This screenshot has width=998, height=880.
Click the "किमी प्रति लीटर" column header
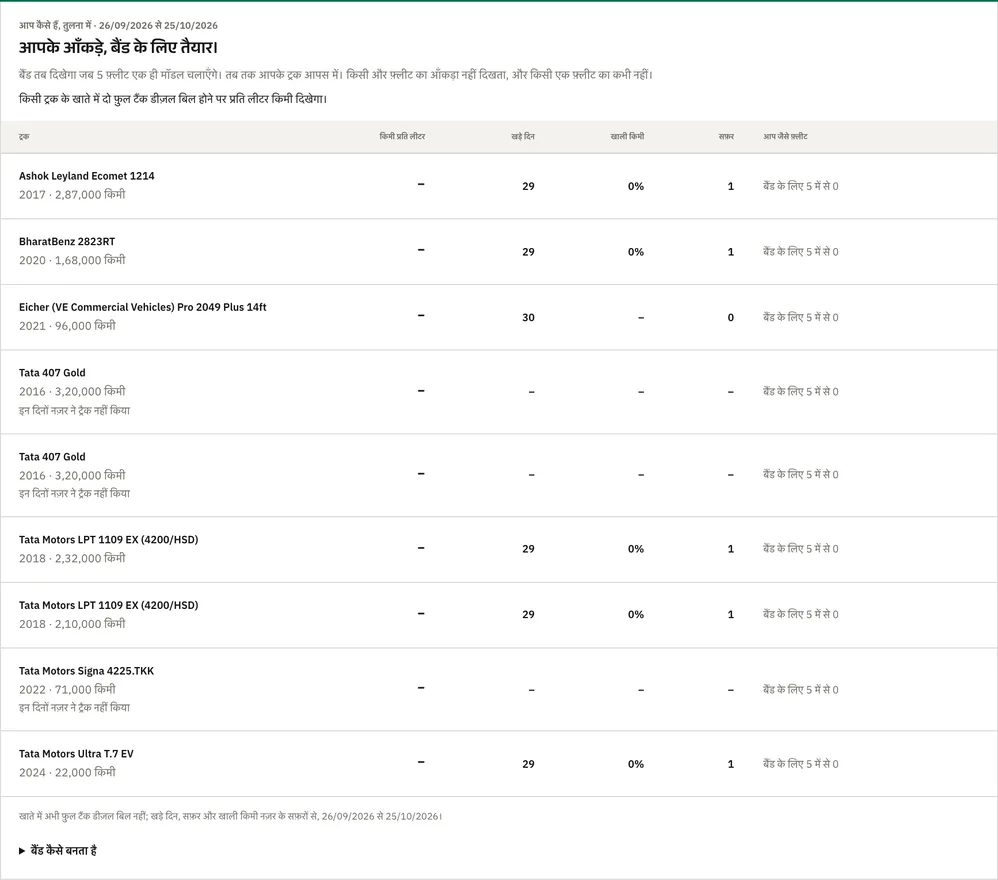click(402, 136)
